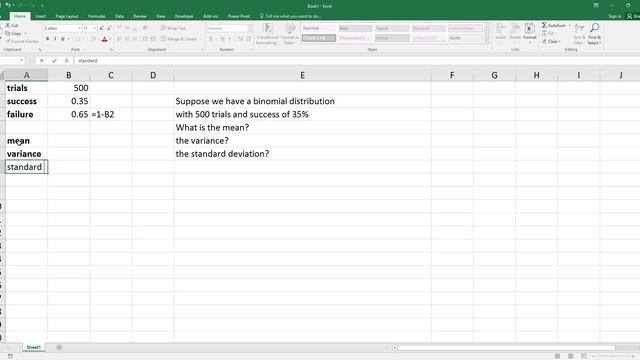Select column E header
This screenshot has width=640, height=360.
click(302, 75)
